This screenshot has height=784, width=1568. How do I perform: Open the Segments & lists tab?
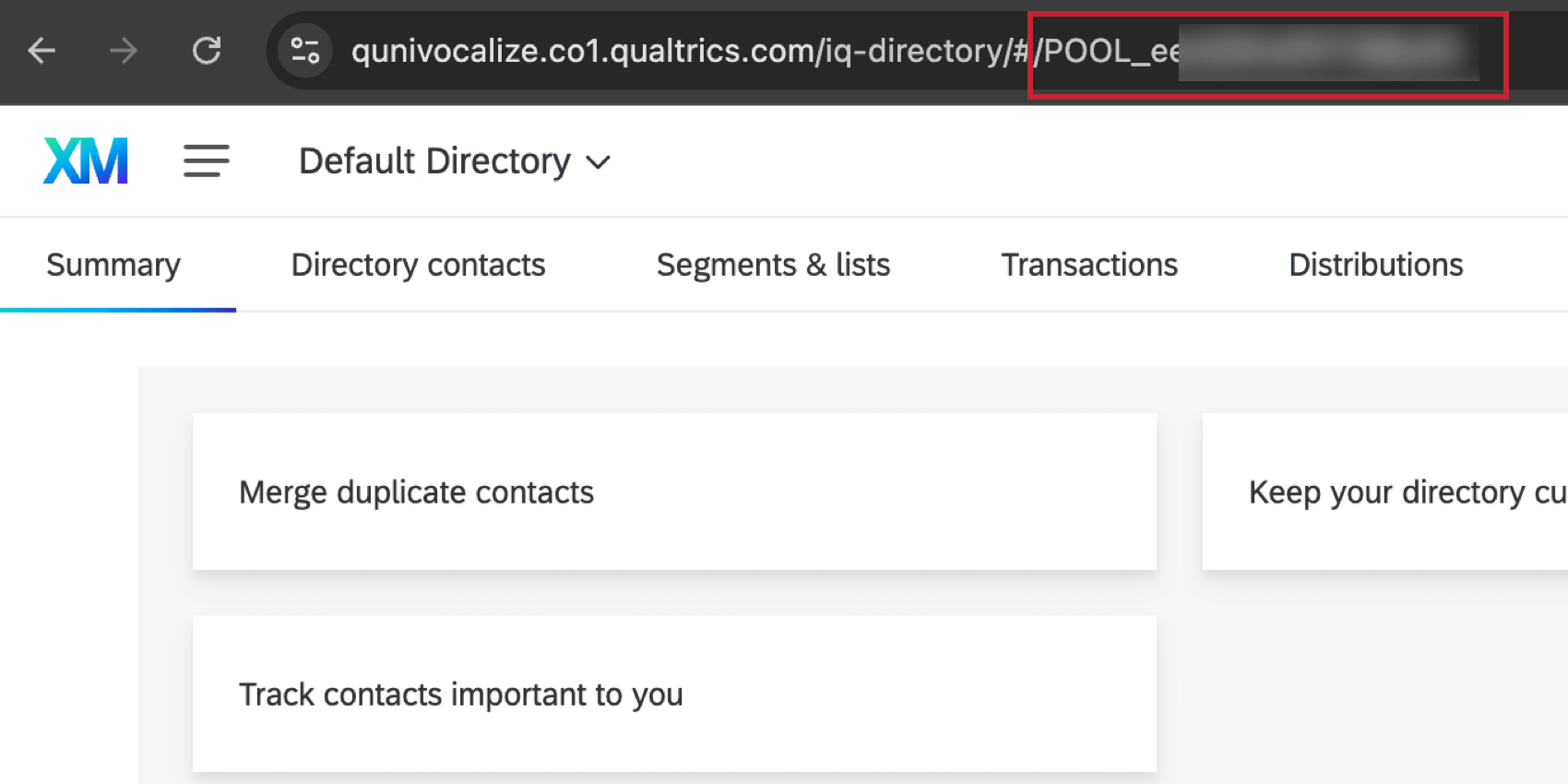tap(773, 265)
